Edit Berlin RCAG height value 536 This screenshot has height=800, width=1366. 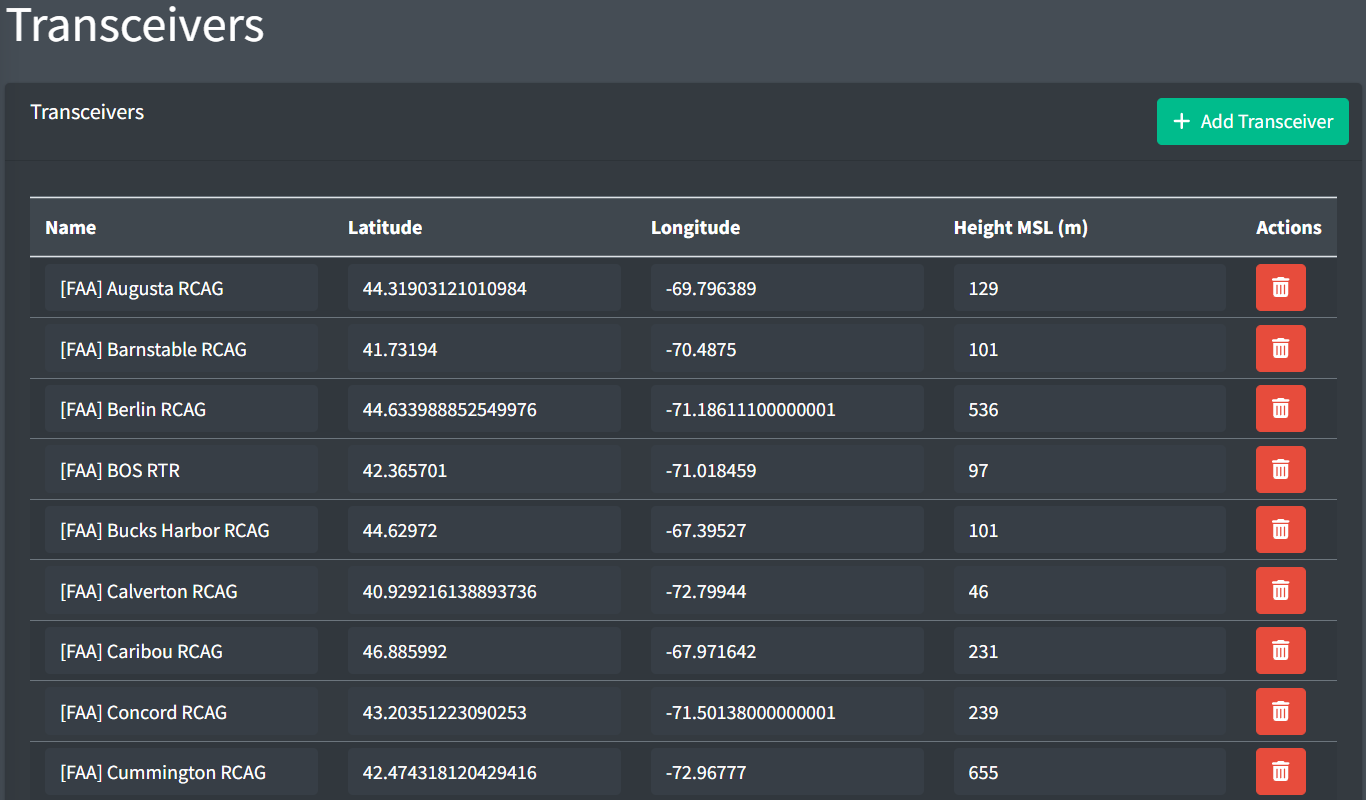click(1090, 409)
